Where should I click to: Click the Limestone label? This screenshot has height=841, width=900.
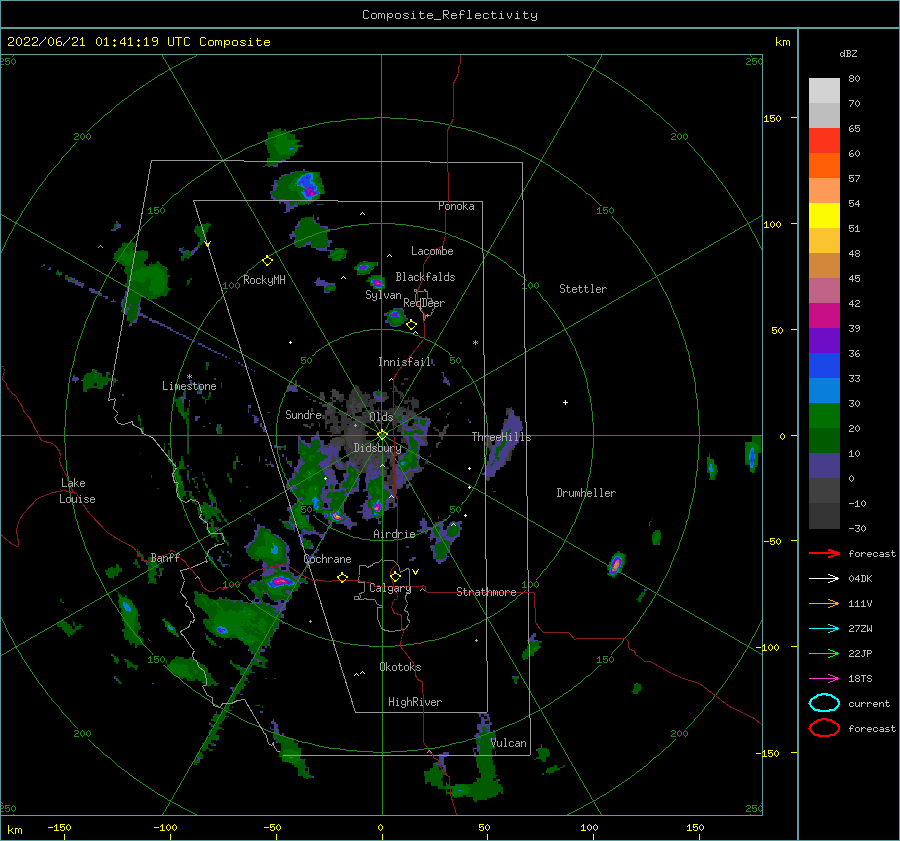coord(189,386)
